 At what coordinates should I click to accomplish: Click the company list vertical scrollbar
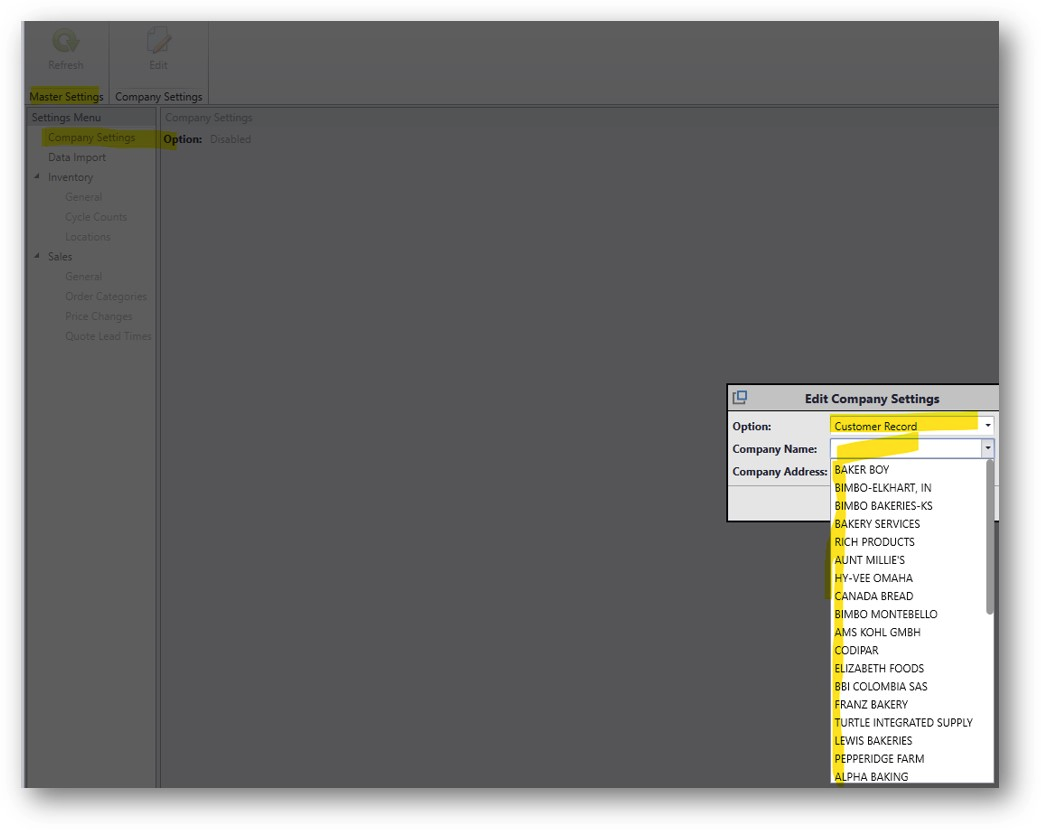(x=989, y=540)
